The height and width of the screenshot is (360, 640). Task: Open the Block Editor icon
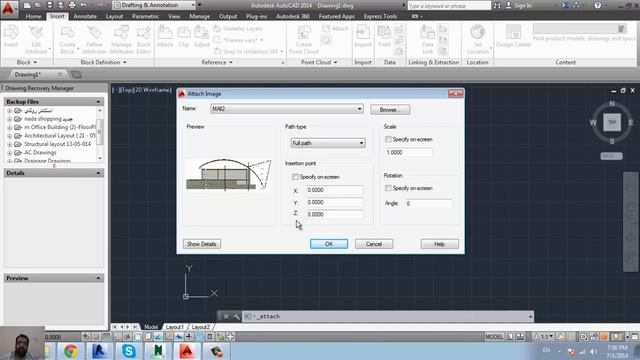point(144,39)
